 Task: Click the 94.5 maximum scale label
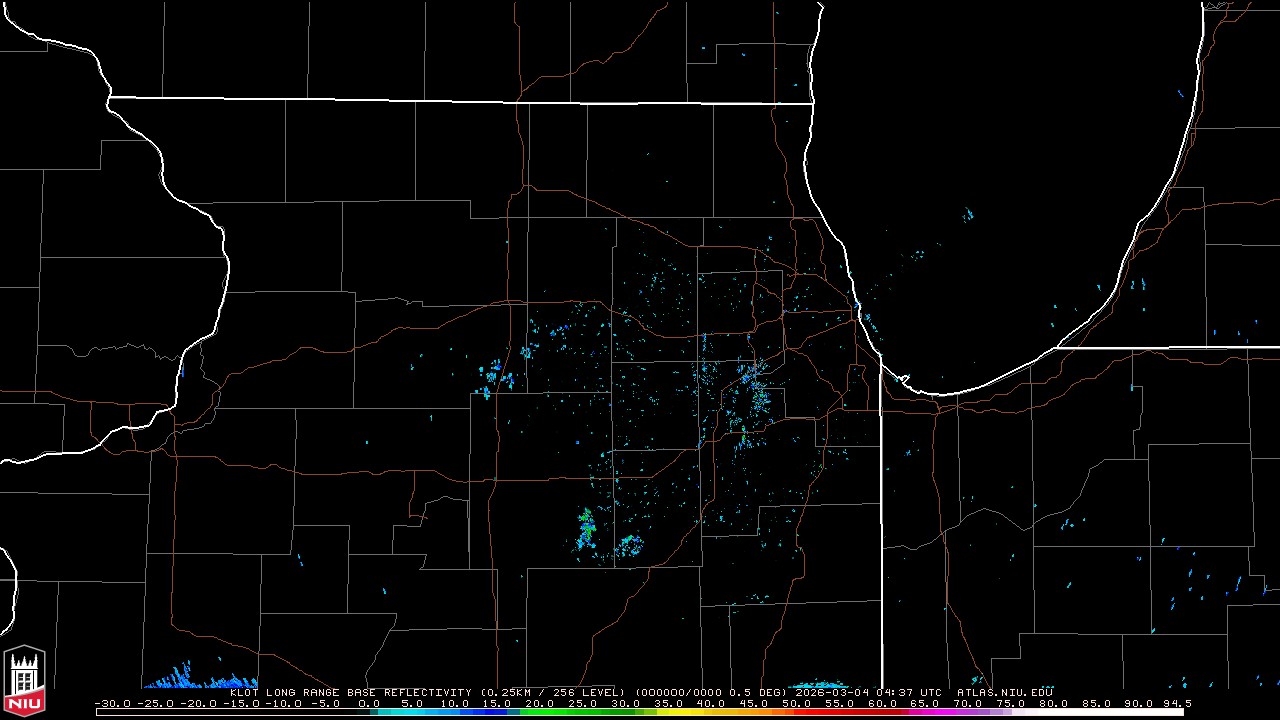[1176, 703]
